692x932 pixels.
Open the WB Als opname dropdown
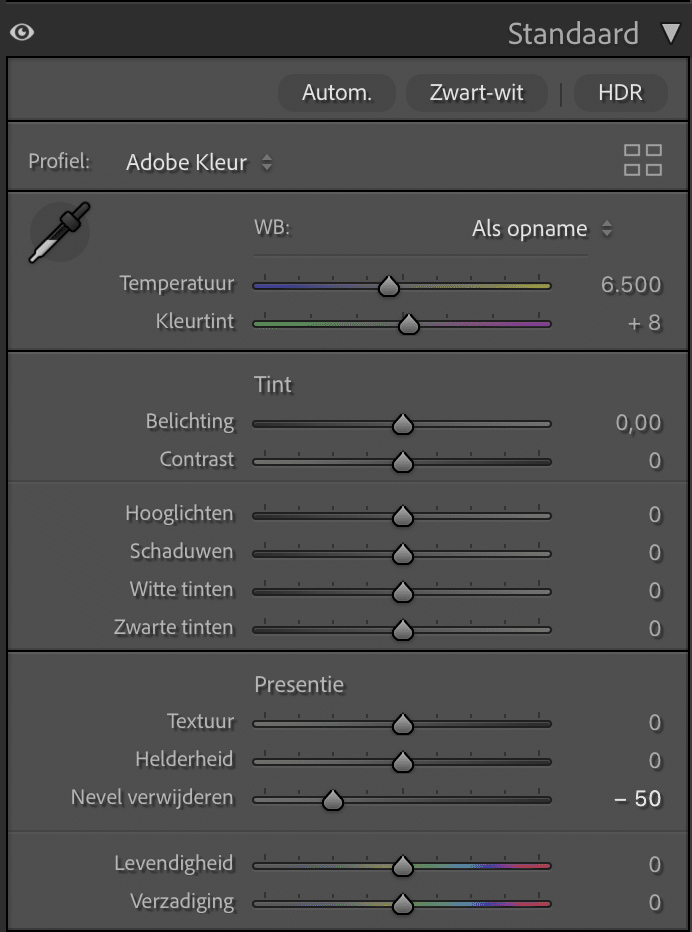point(542,229)
